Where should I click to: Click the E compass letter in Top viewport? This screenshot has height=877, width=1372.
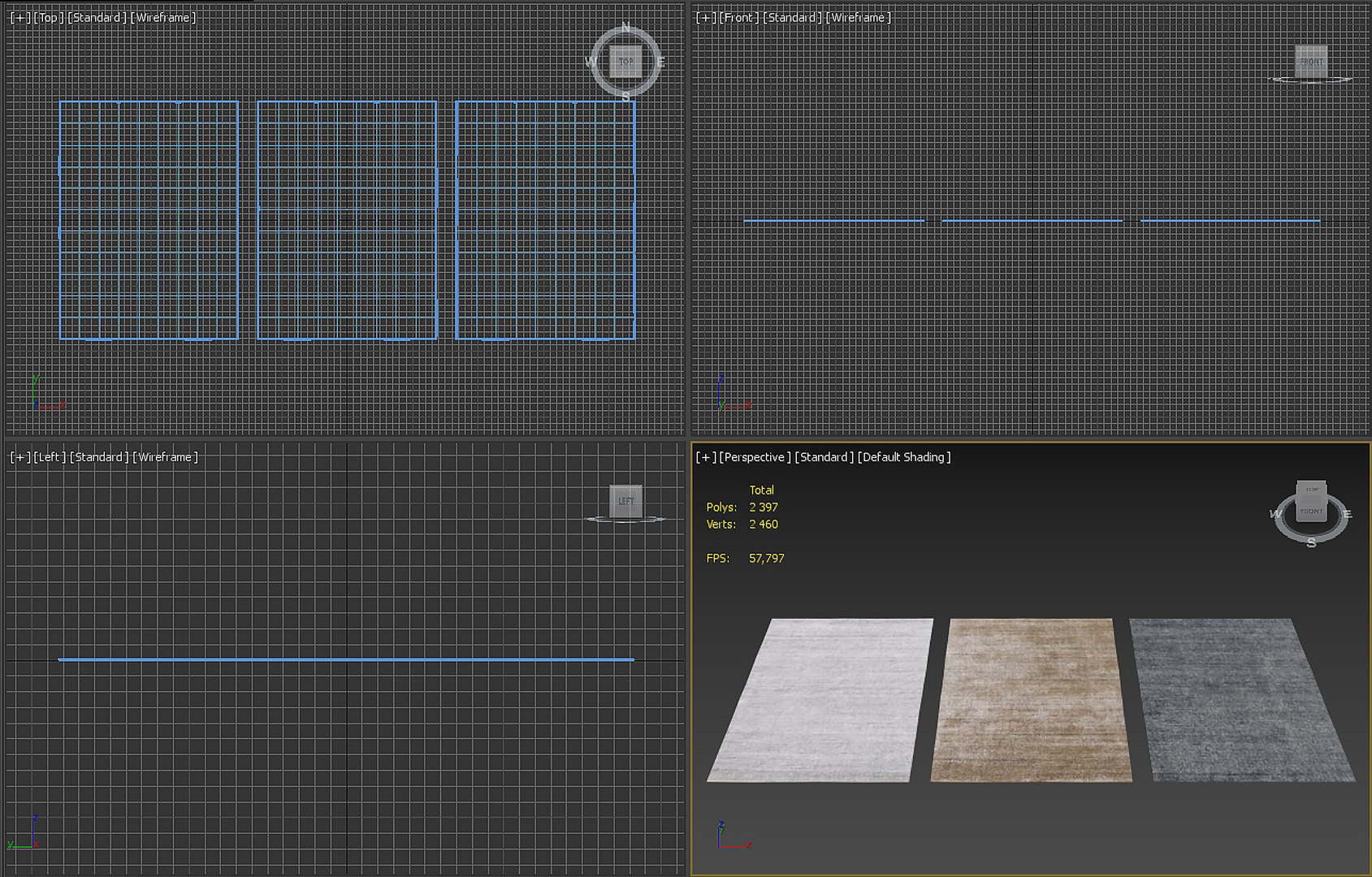tap(660, 62)
